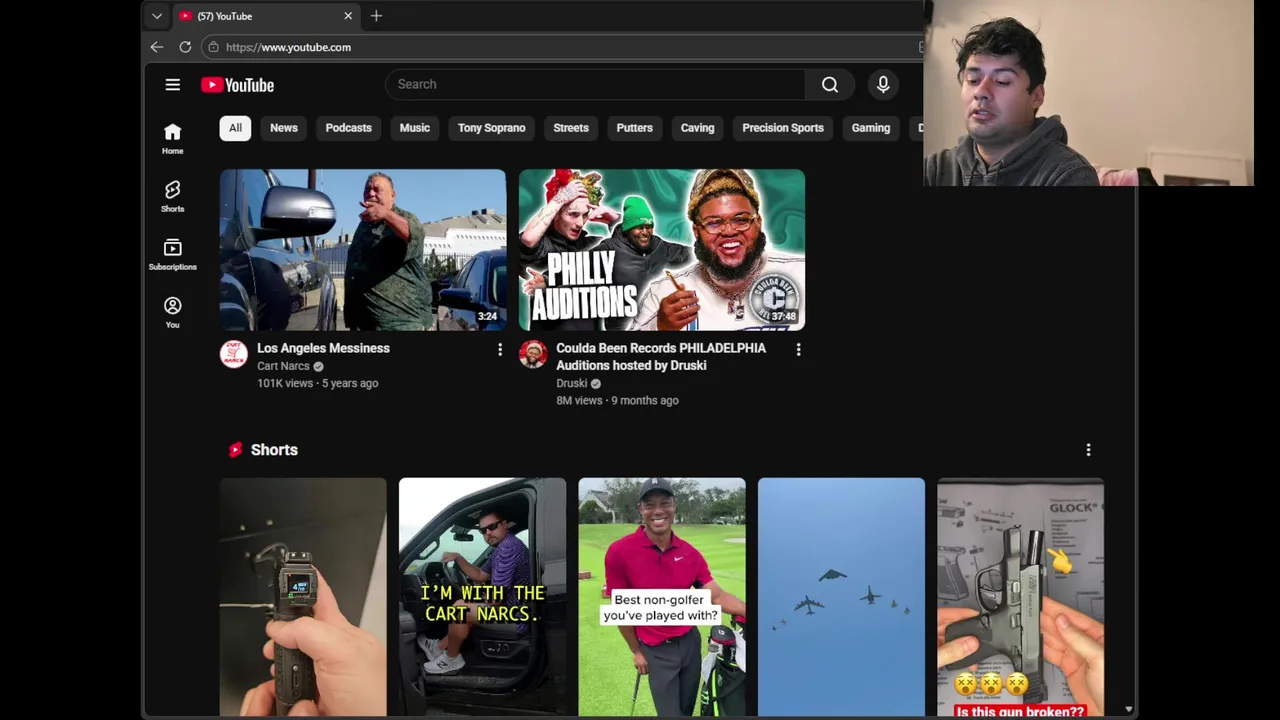Click the site info icon beside URL
The image size is (1280, 720).
(213, 47)
